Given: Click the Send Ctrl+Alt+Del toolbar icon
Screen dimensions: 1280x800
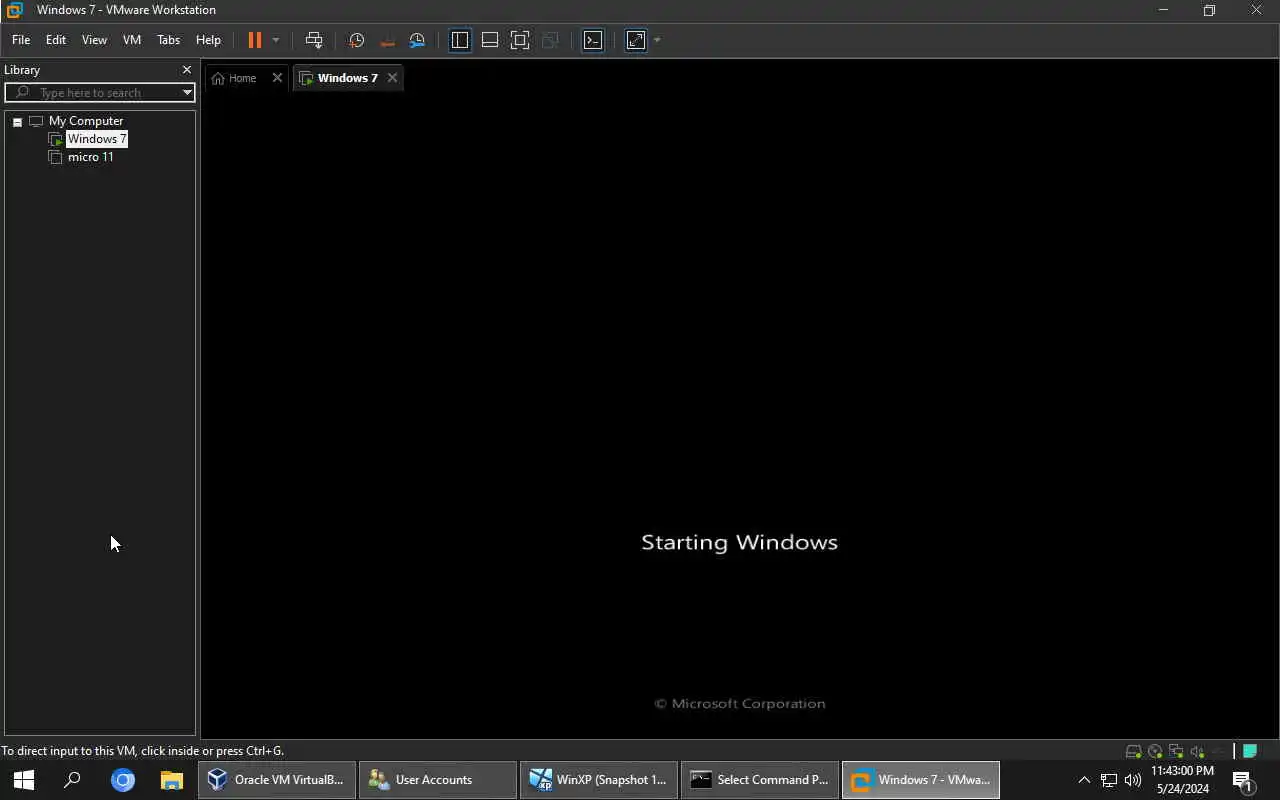Looking at the screenshot, I should (x=314, y=40).
